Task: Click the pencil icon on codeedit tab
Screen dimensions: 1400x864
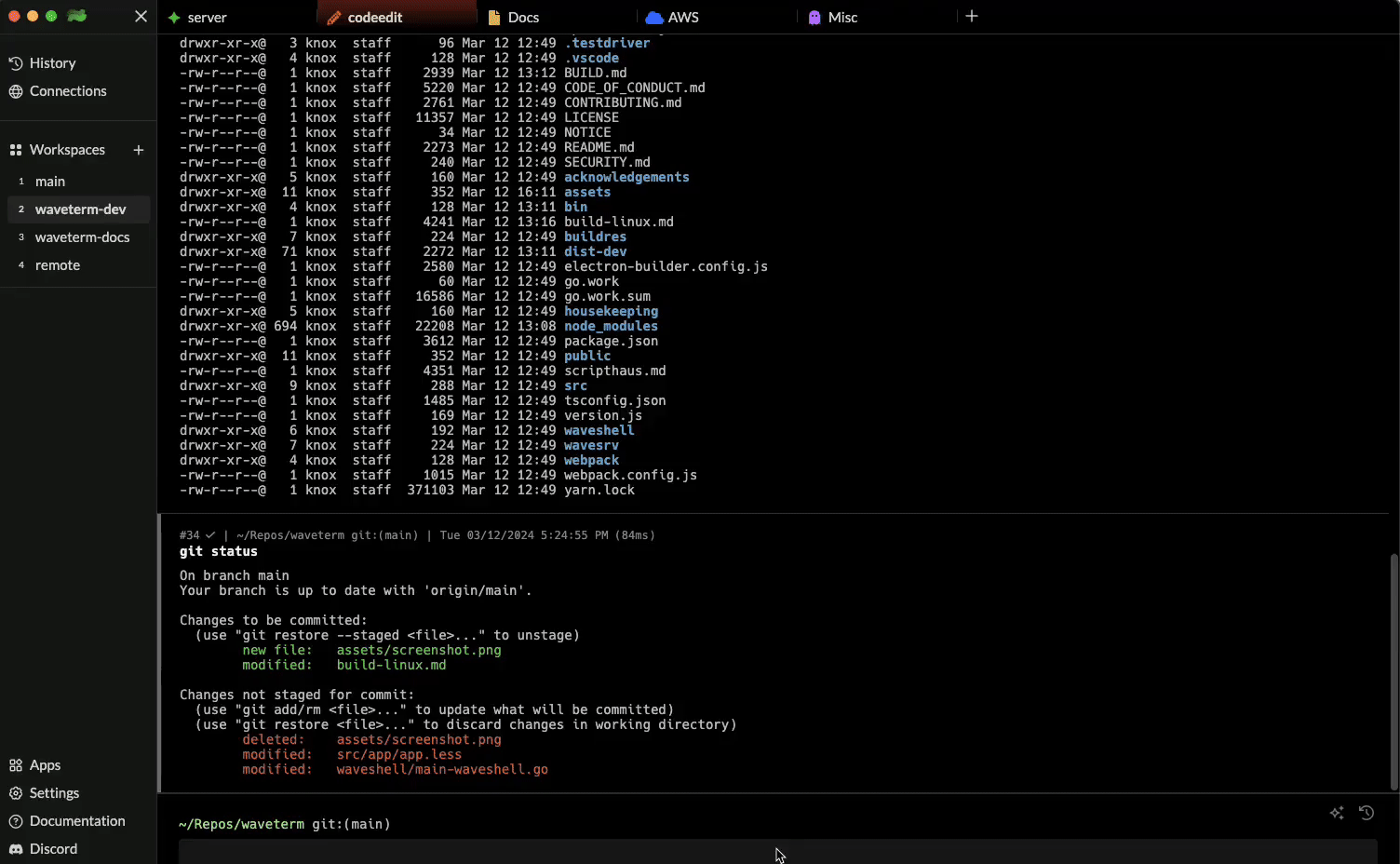Action: click(x=334, y=18)
